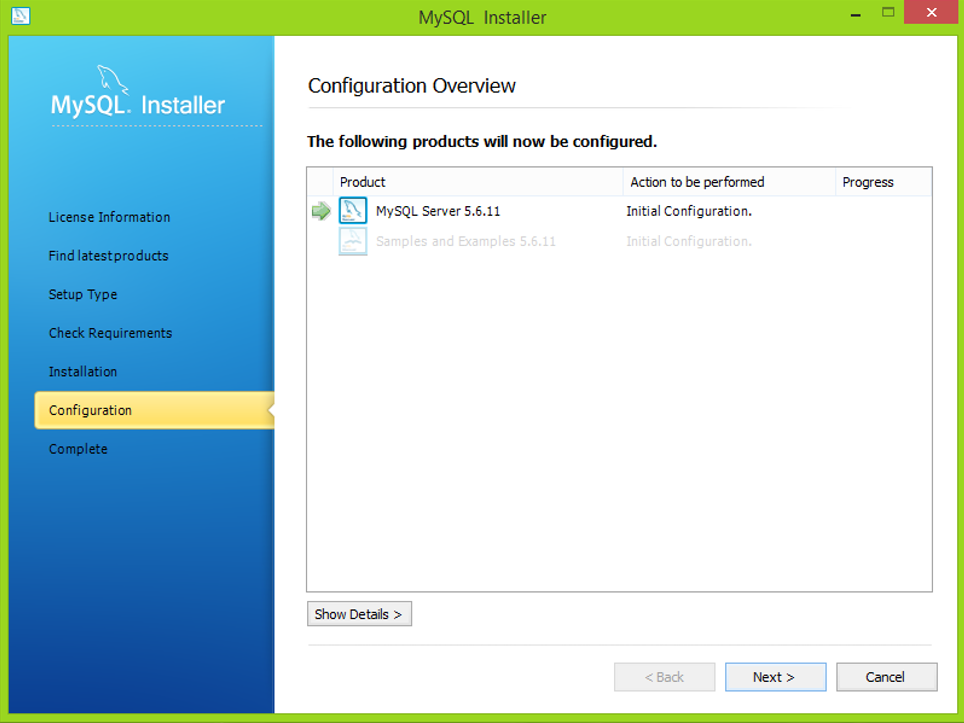Minimize the MySQL Installer window

coord(855,14)
